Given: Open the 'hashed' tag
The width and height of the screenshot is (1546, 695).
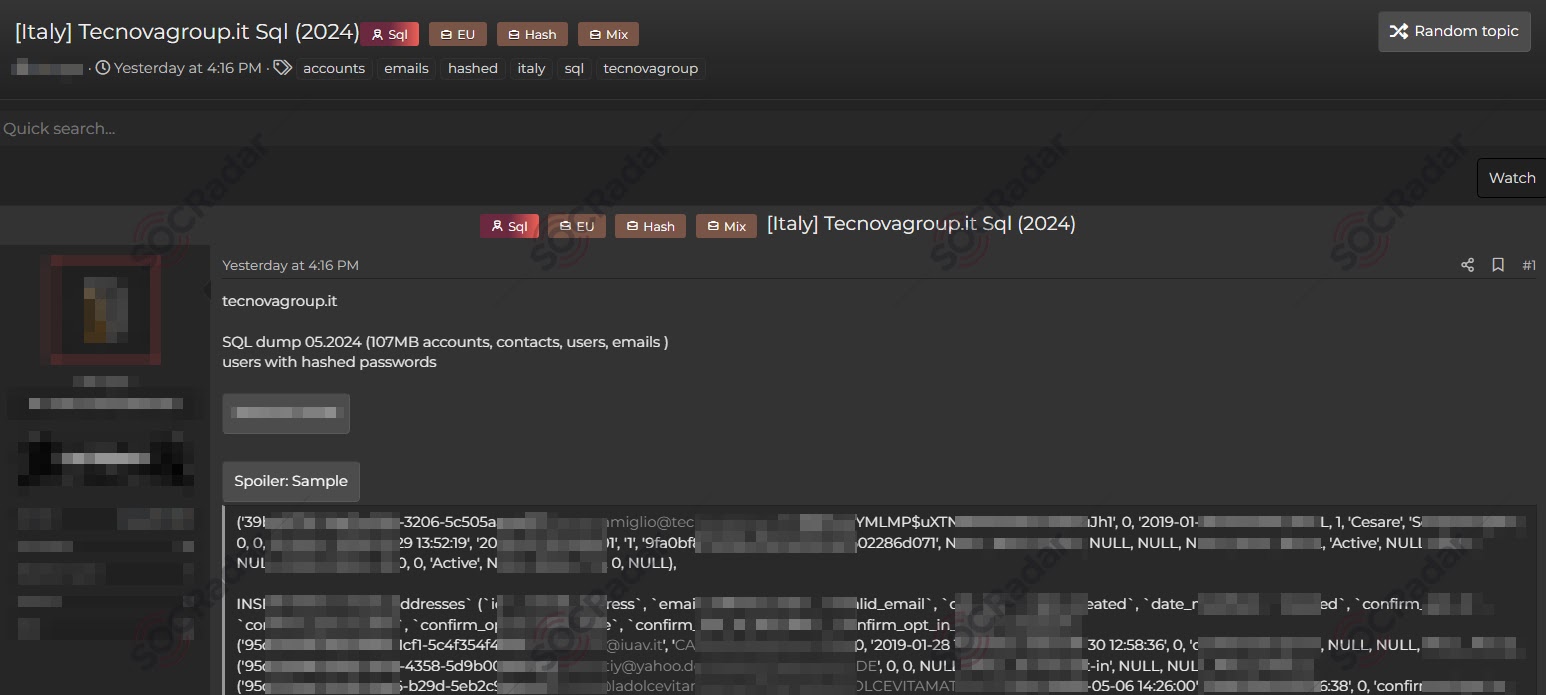Looking at the screenshot, I should 473,68.
